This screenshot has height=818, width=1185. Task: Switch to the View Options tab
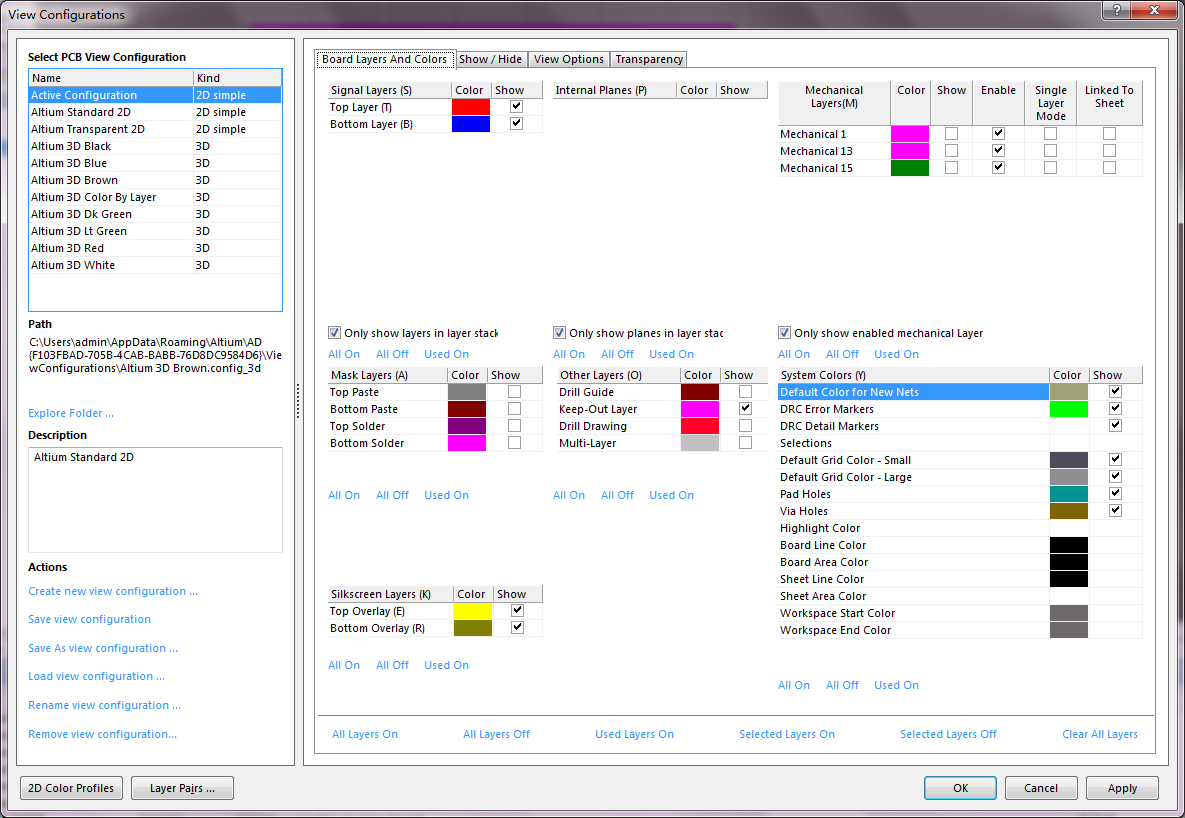coord(568,59)
